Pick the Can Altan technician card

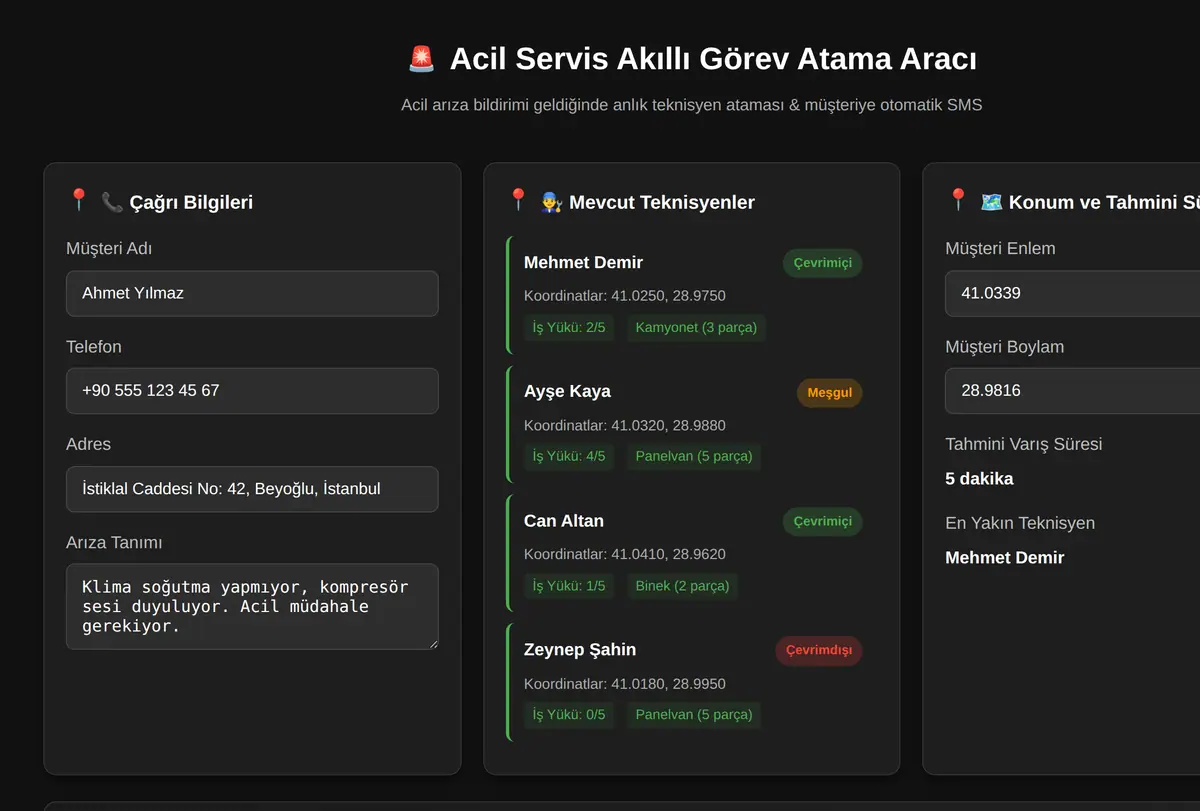click(692, 553)
